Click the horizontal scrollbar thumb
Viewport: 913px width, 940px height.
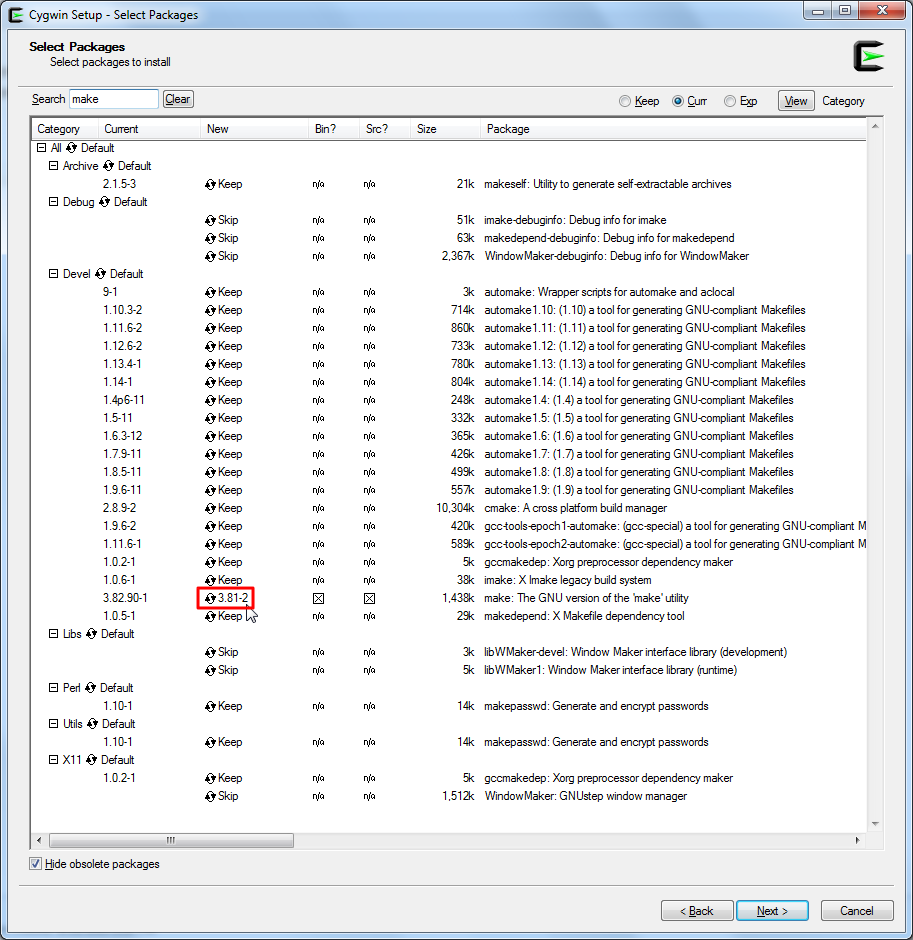pos(171,840)
